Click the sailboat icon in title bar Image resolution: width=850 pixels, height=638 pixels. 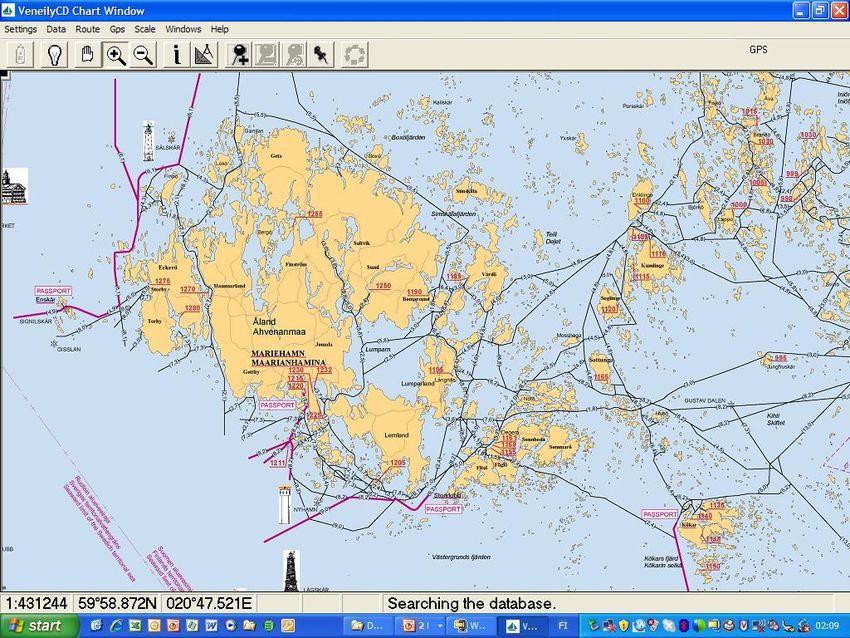[x=8, y=10]
